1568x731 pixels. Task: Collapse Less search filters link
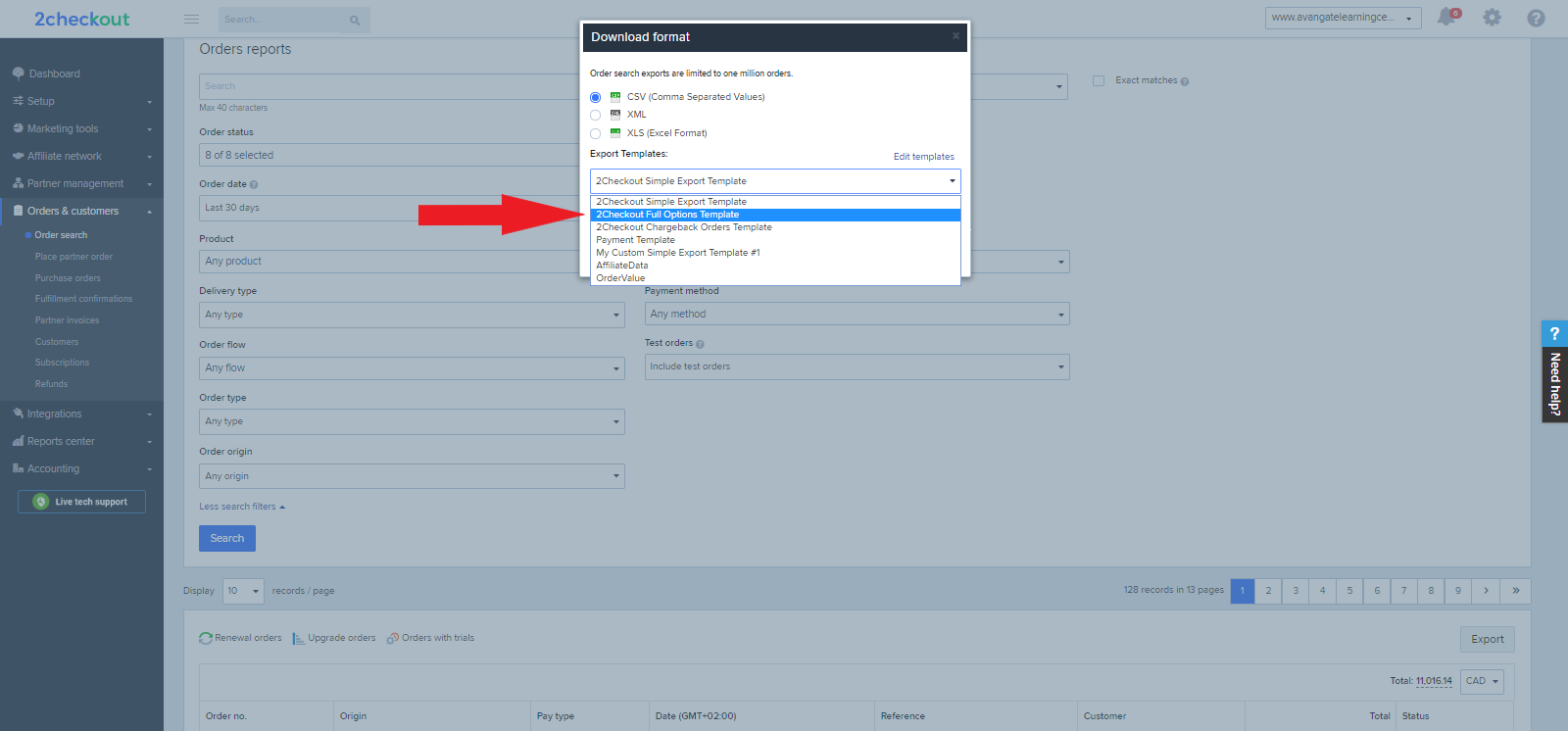242,507
